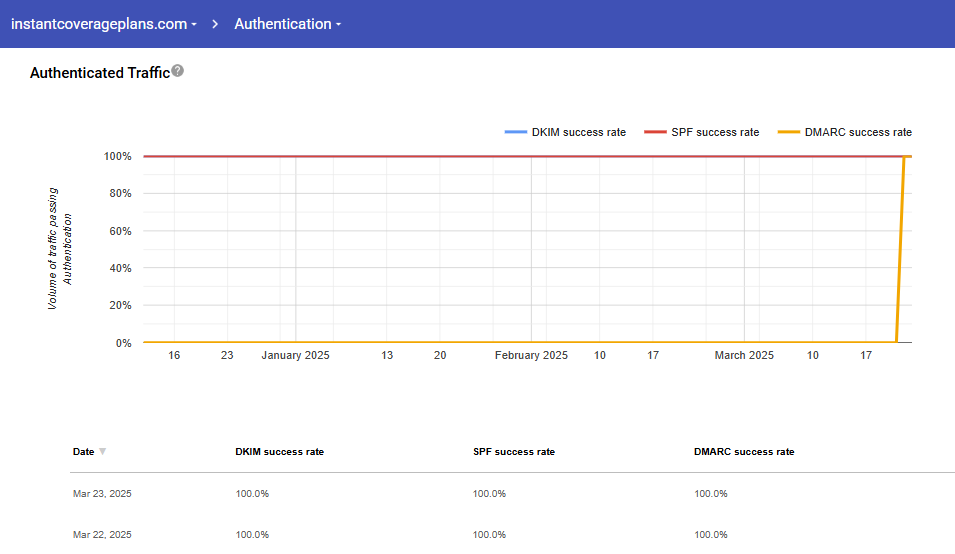Toggle SPF success rate legend series
This screenshot has width=955, height=554.
(714, 132)
